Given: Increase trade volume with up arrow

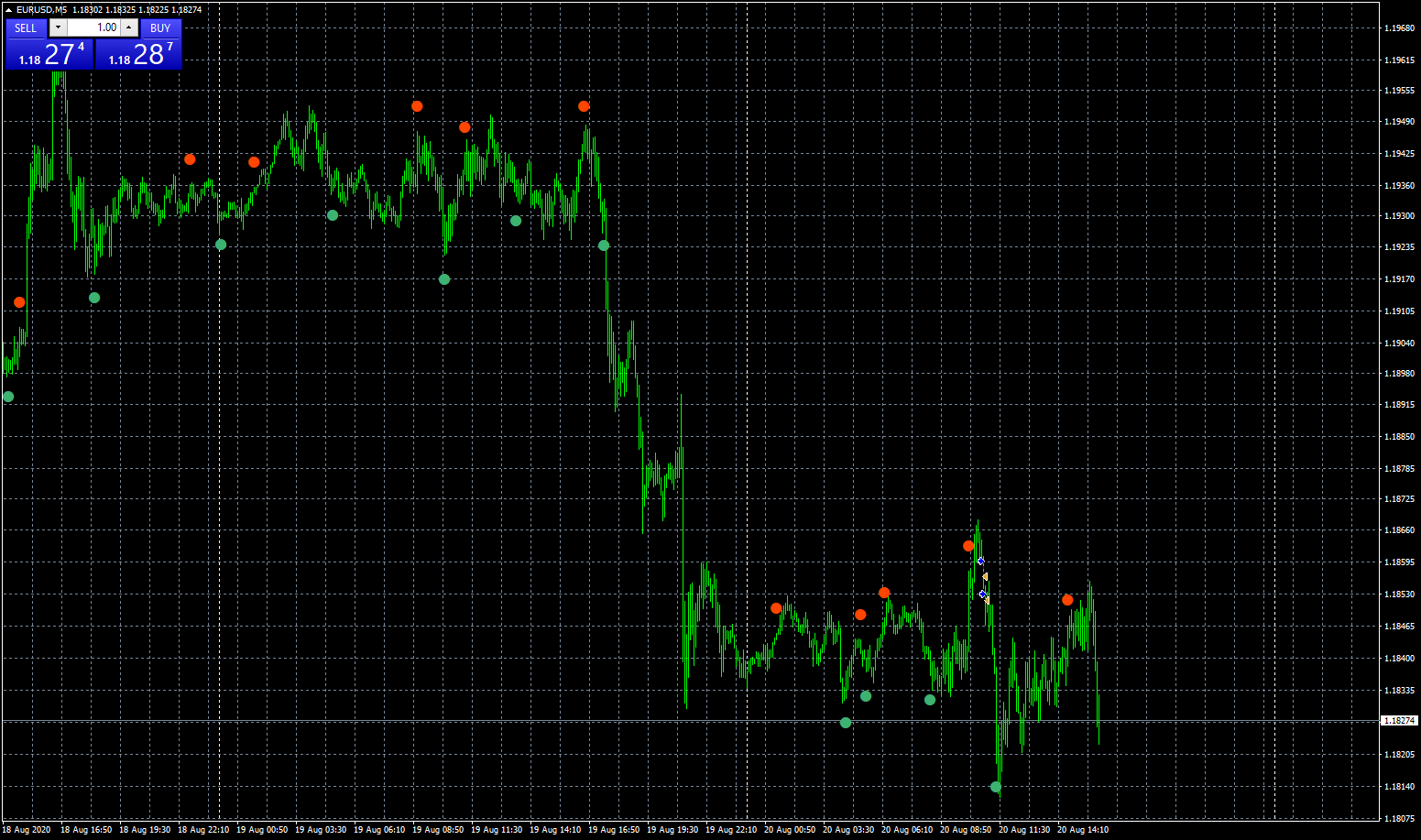Looking at the screenshot, I should pos(129,28).
